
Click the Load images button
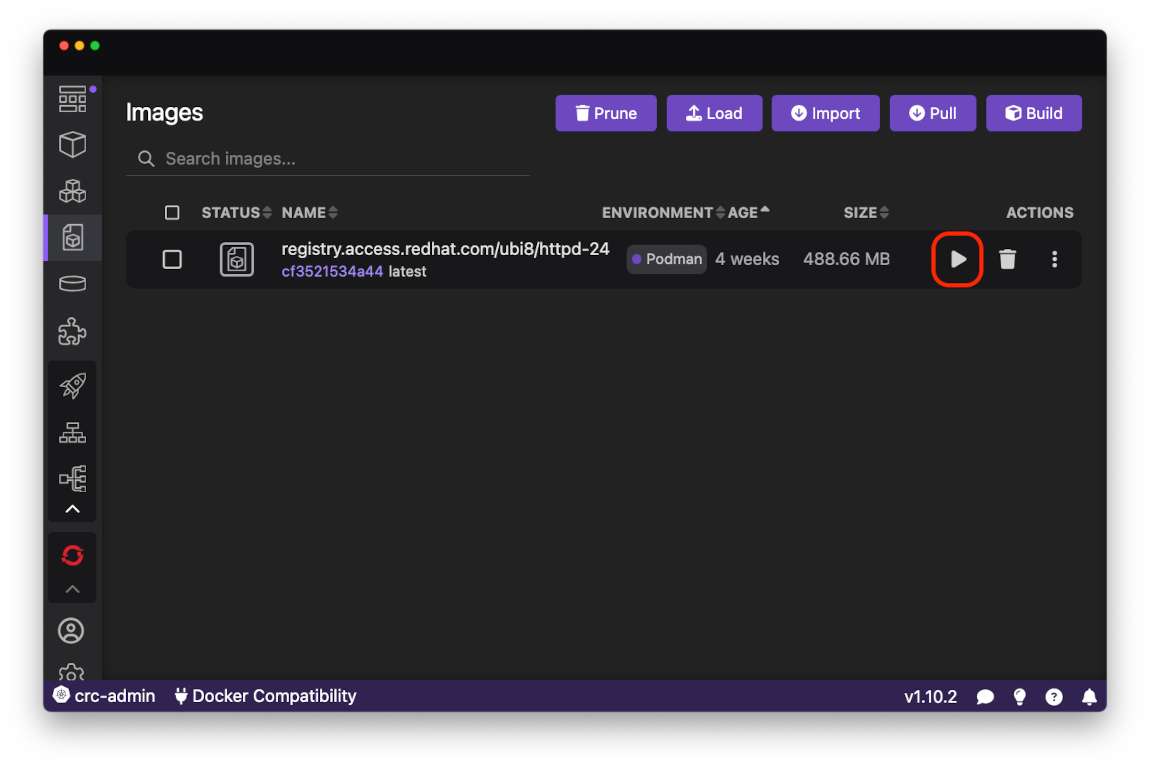tap(714, 113)
